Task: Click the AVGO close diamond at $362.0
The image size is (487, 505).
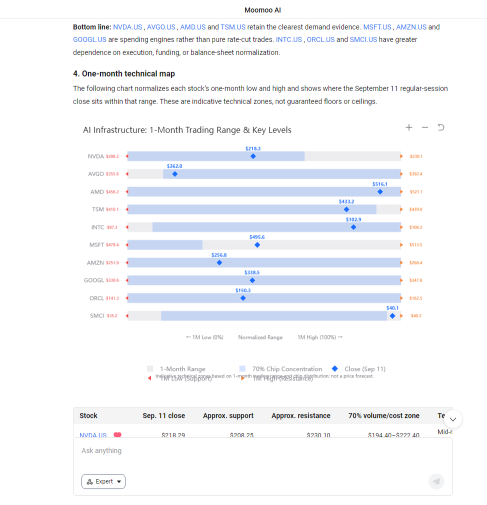Action: (x=175, y=174)
